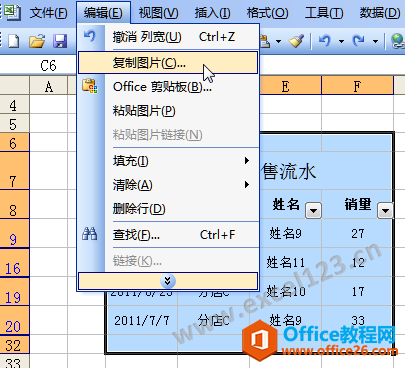
Task: Select row 7 header
Action: point(14,171)
